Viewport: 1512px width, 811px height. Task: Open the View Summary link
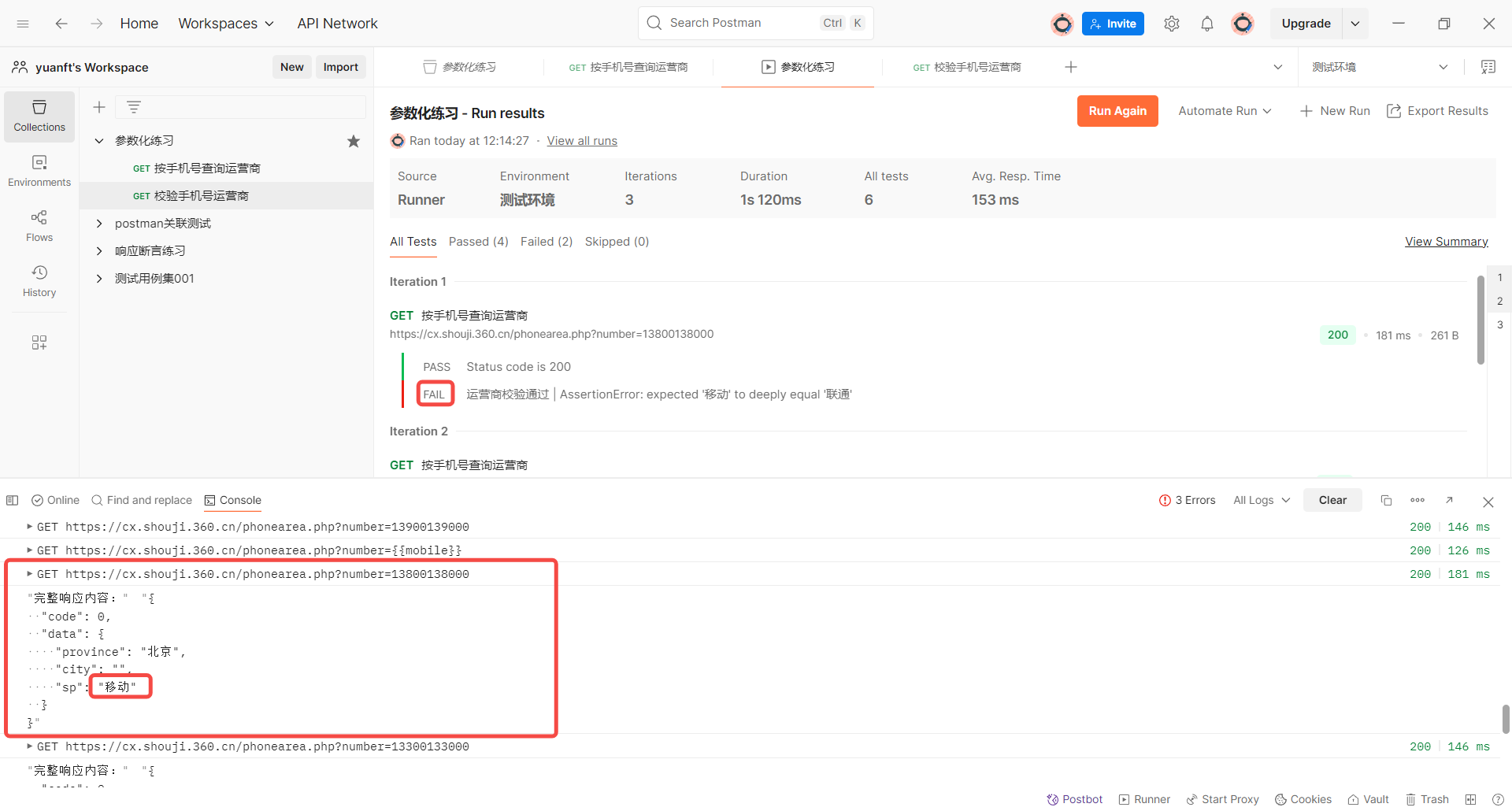click(1447, 242)
